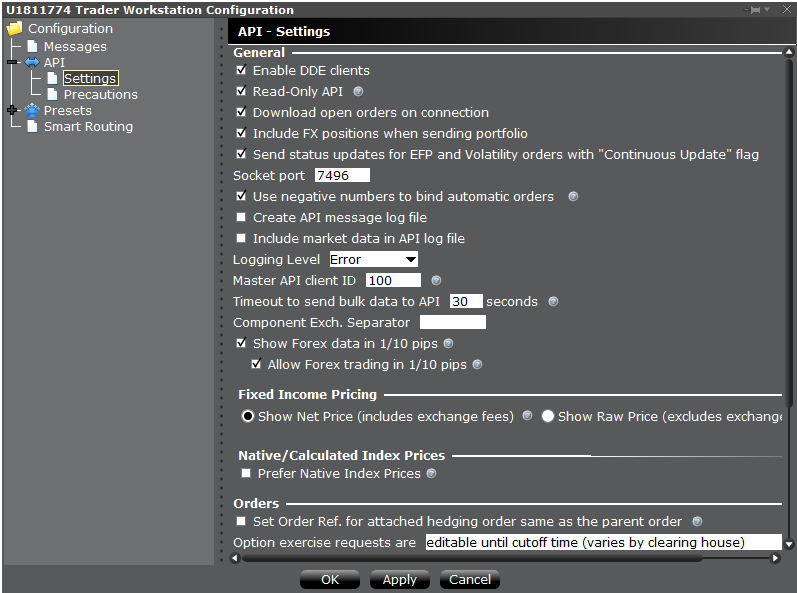Toggle Include FX positions when sending portfolio
797x593 pixels.
(241, 133)
